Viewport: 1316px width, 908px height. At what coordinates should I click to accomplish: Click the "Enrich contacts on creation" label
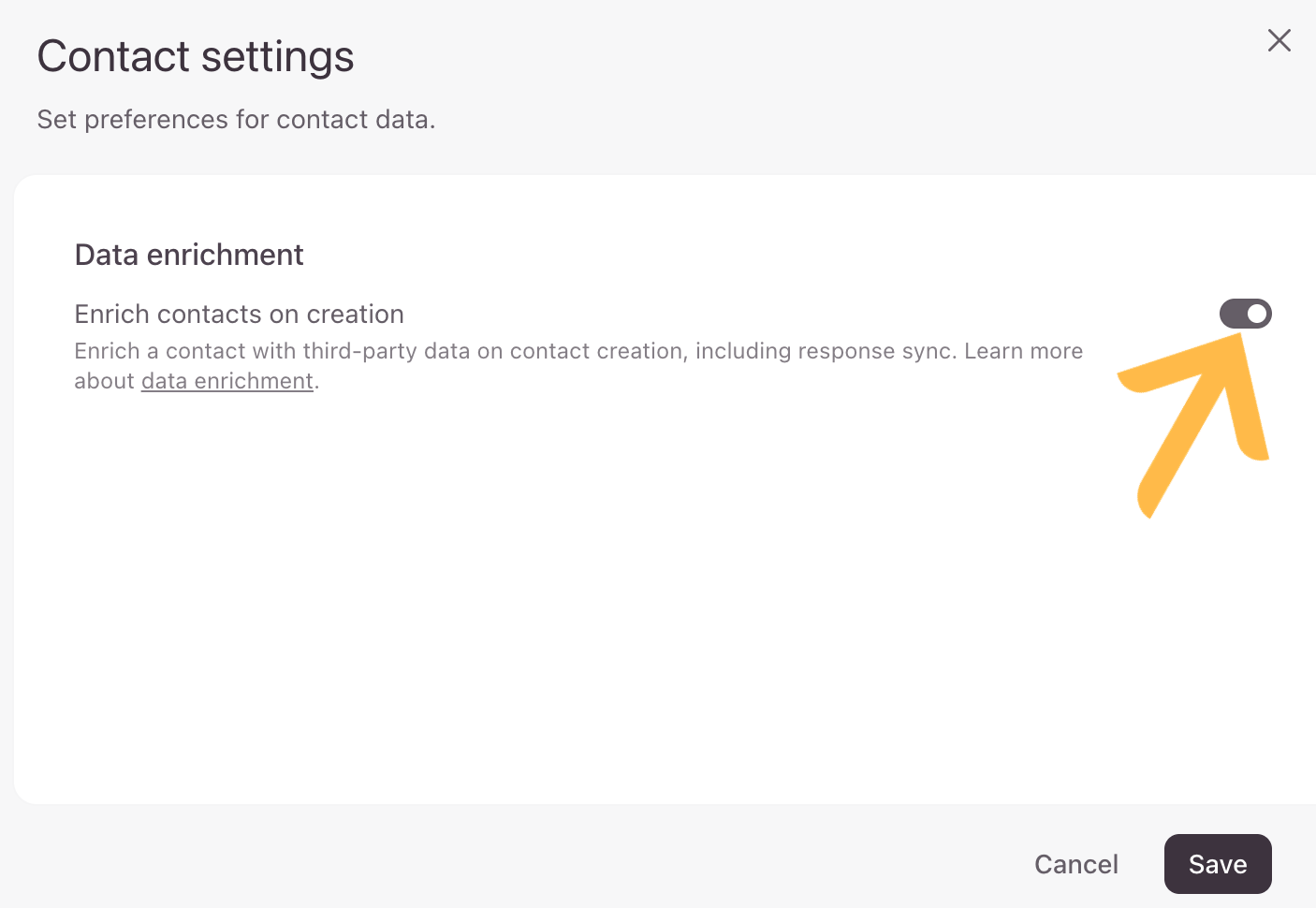click(239, 314)
